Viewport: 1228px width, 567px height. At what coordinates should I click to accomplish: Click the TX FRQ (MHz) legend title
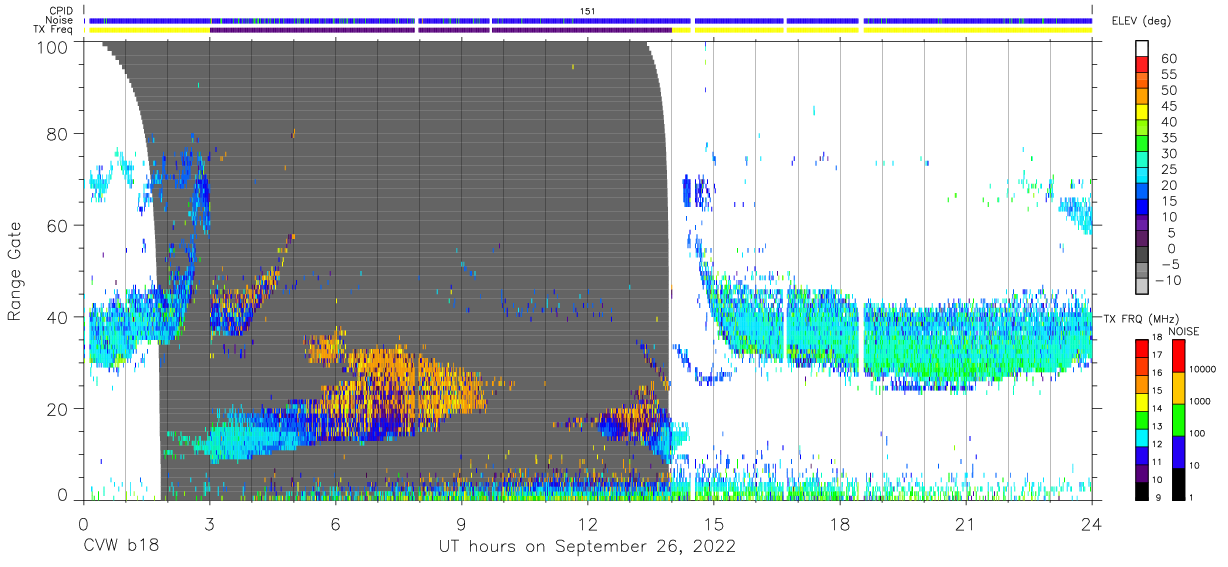(1141, 318)
